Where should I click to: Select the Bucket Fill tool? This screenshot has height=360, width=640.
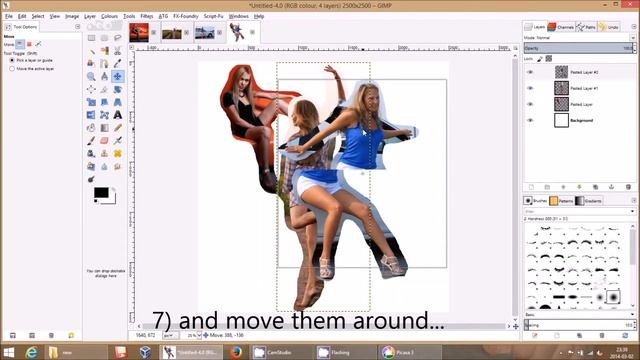click(x=91, y=128)
